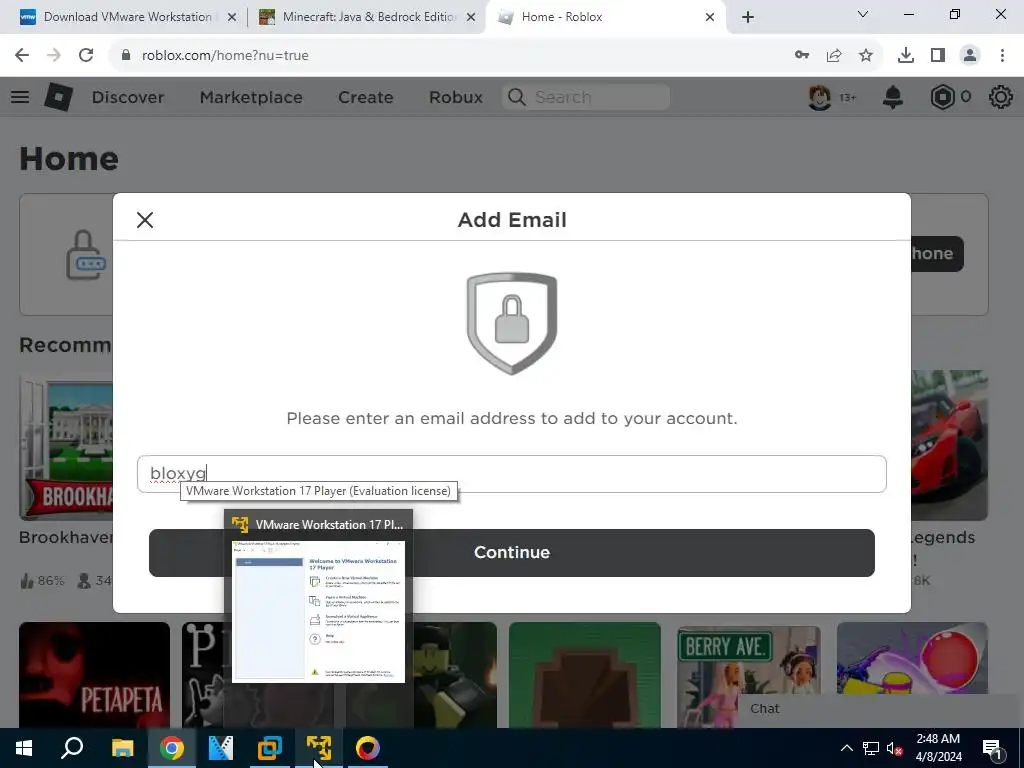
Task: Open the Windows Start menu
Action: point(24,748)
